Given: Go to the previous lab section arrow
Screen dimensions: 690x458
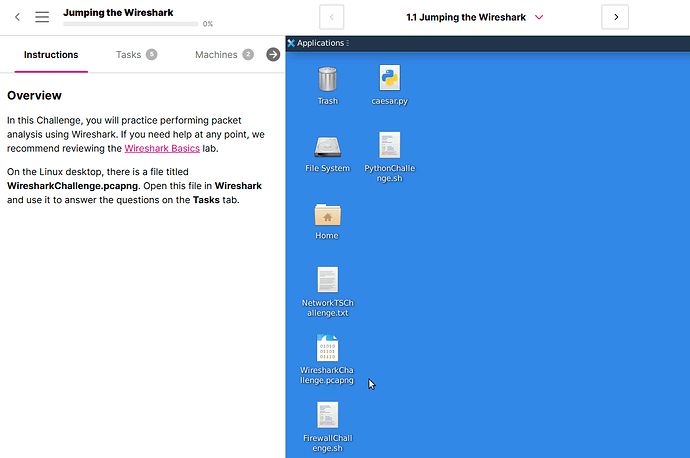Looking at the screenshot, I should (x=332, y=17).
